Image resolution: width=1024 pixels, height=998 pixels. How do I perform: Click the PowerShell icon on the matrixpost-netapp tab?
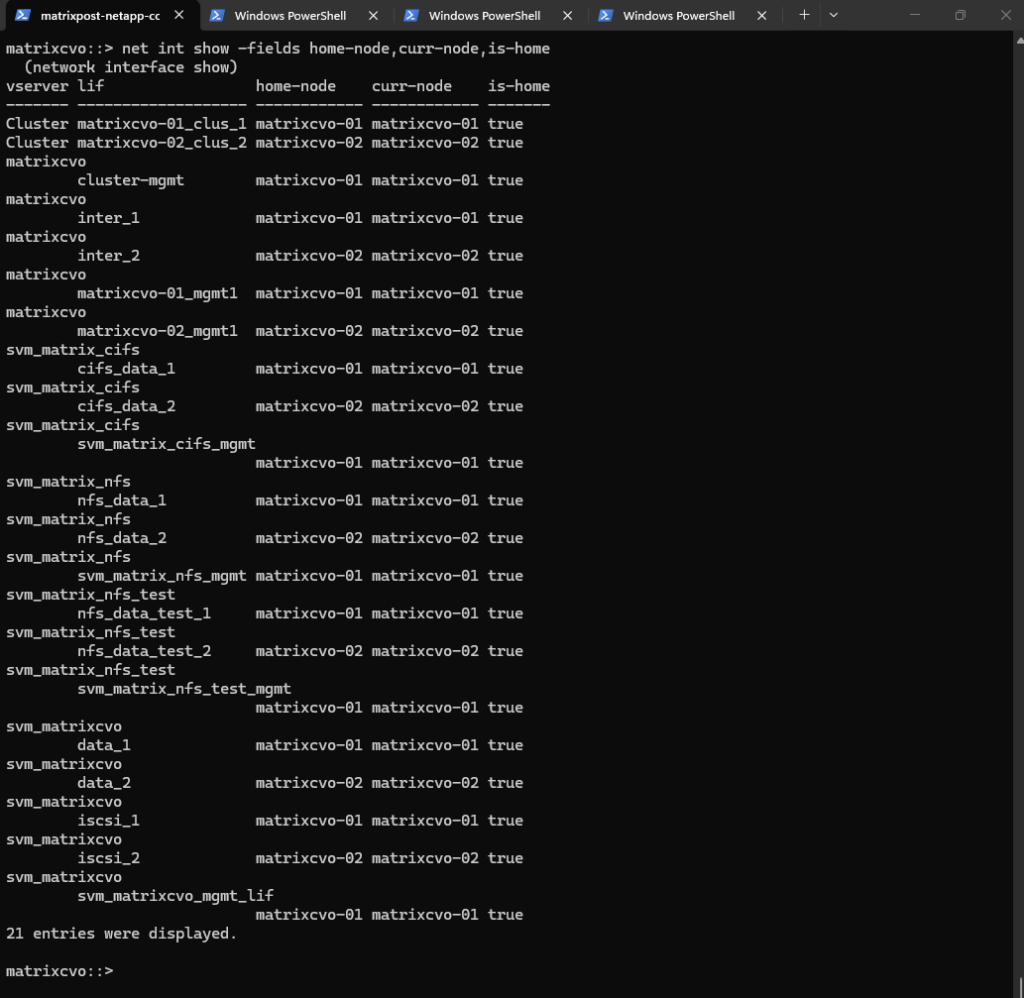(x=22, y=16)
